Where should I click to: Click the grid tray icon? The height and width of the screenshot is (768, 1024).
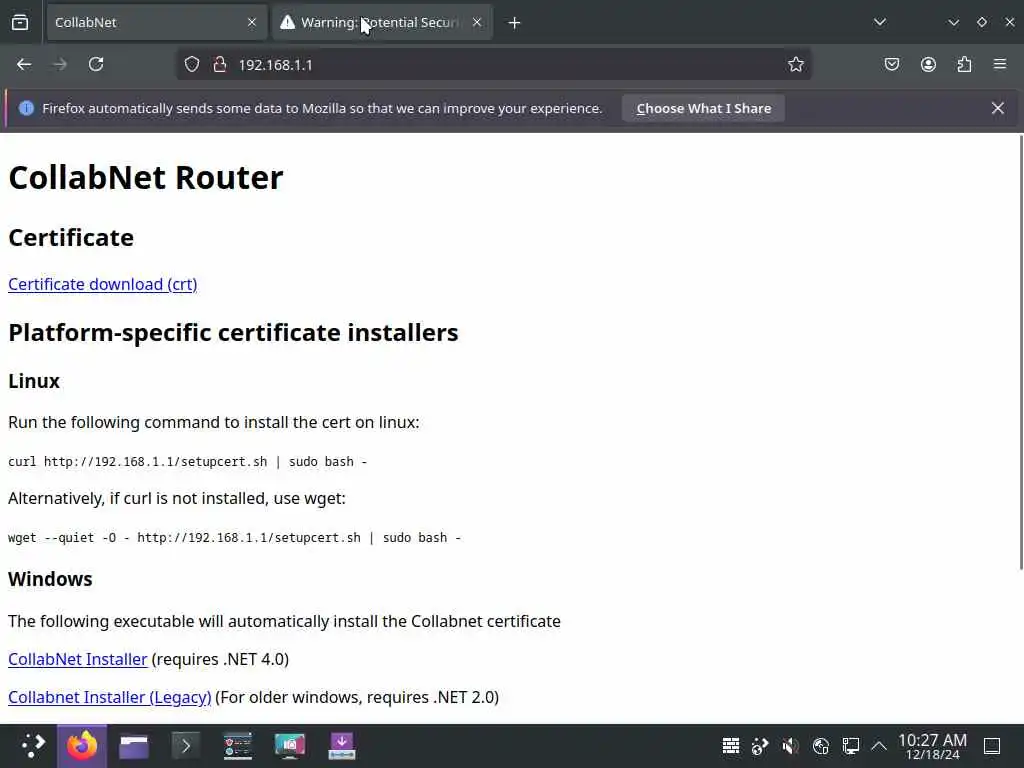731,746
